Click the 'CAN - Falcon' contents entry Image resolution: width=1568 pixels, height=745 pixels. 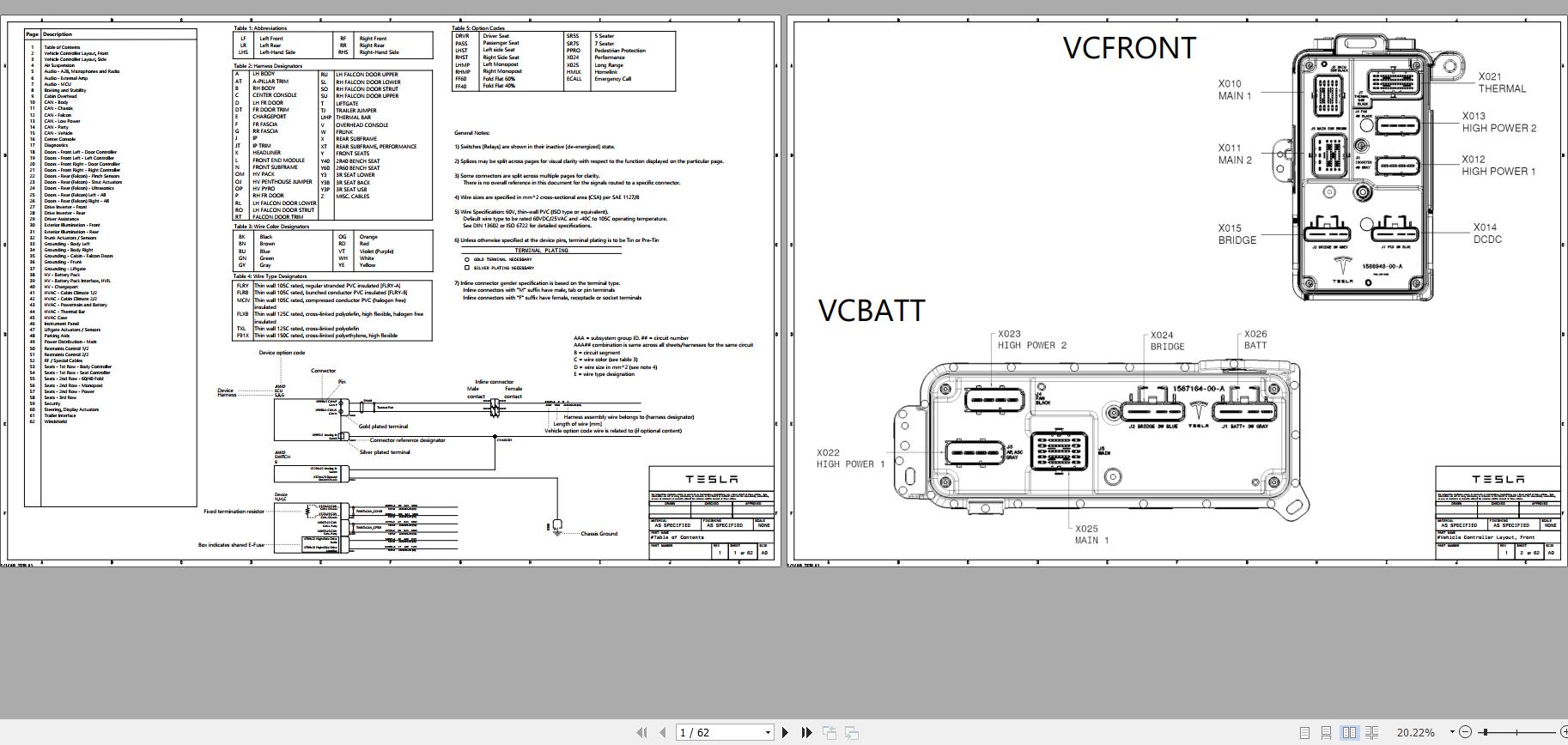pos(58,115)
